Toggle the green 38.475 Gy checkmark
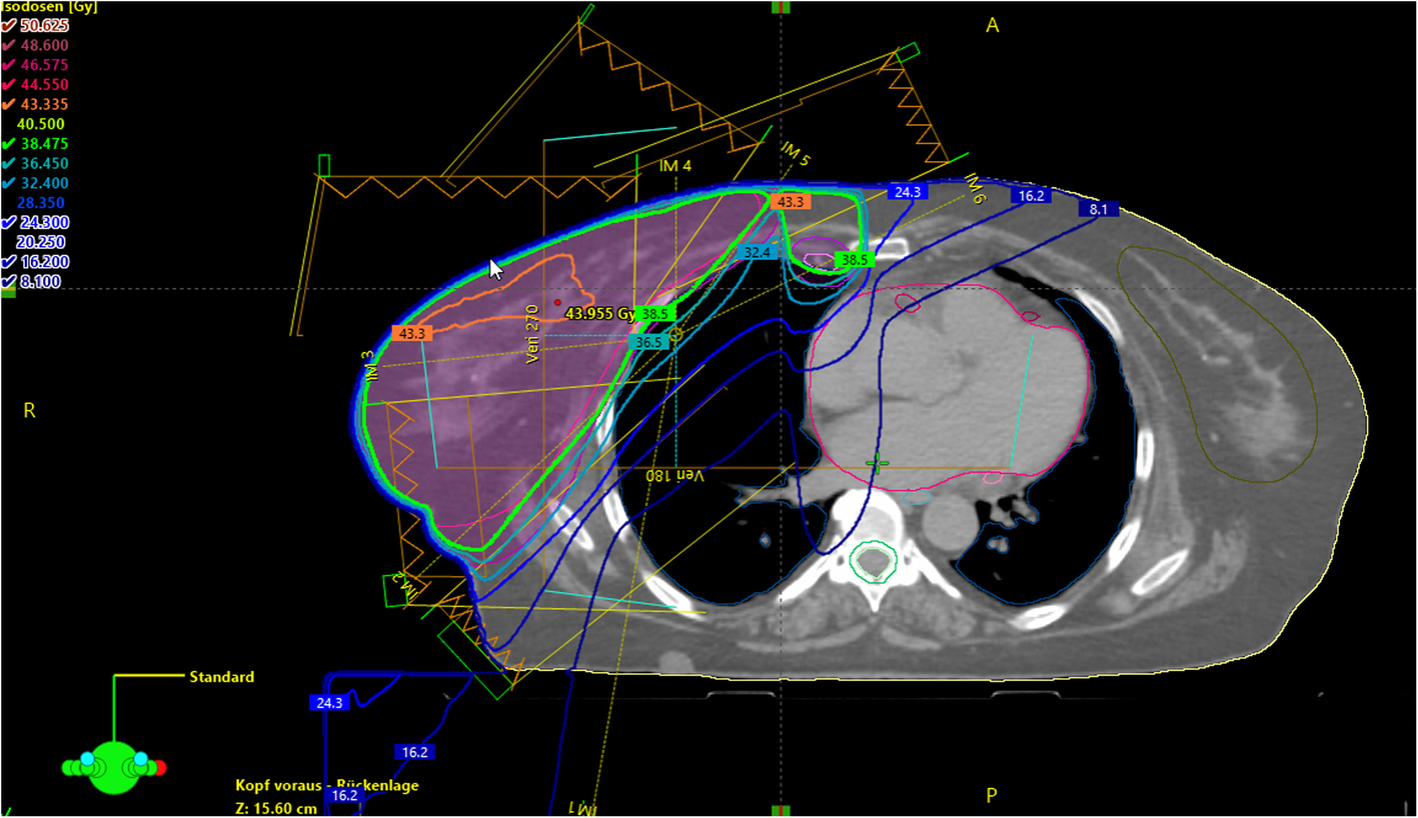 pyautogui.click(x=9, y=144)
